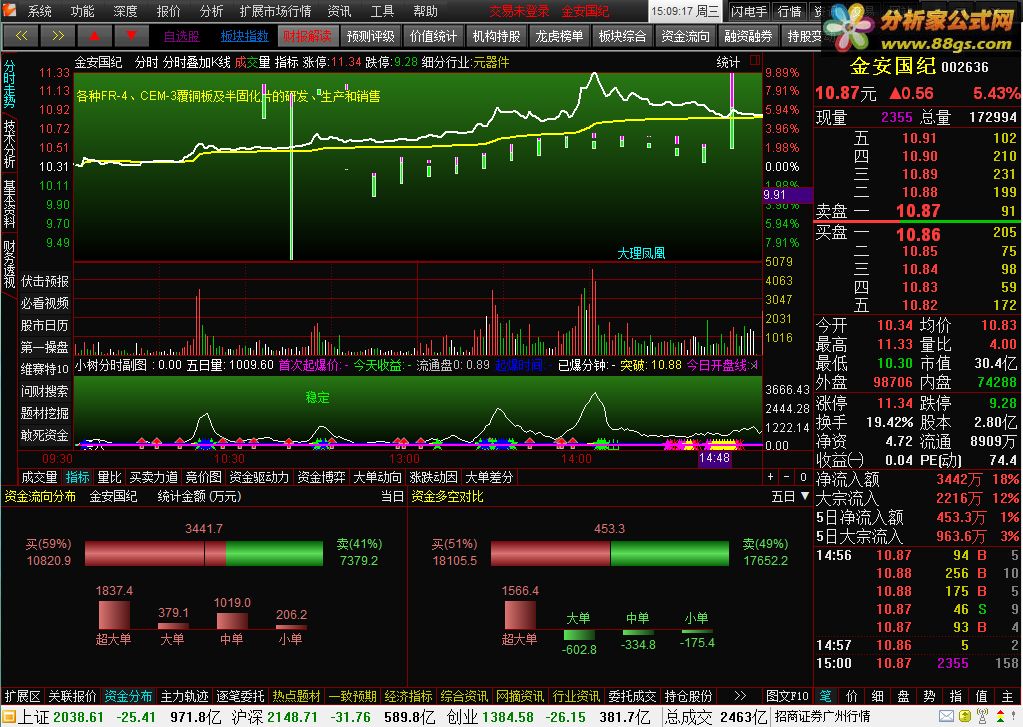The width and height of the screenshot is (1023, 727).
Task: Open the 势 trend tab icon
Action: (930, 696)
